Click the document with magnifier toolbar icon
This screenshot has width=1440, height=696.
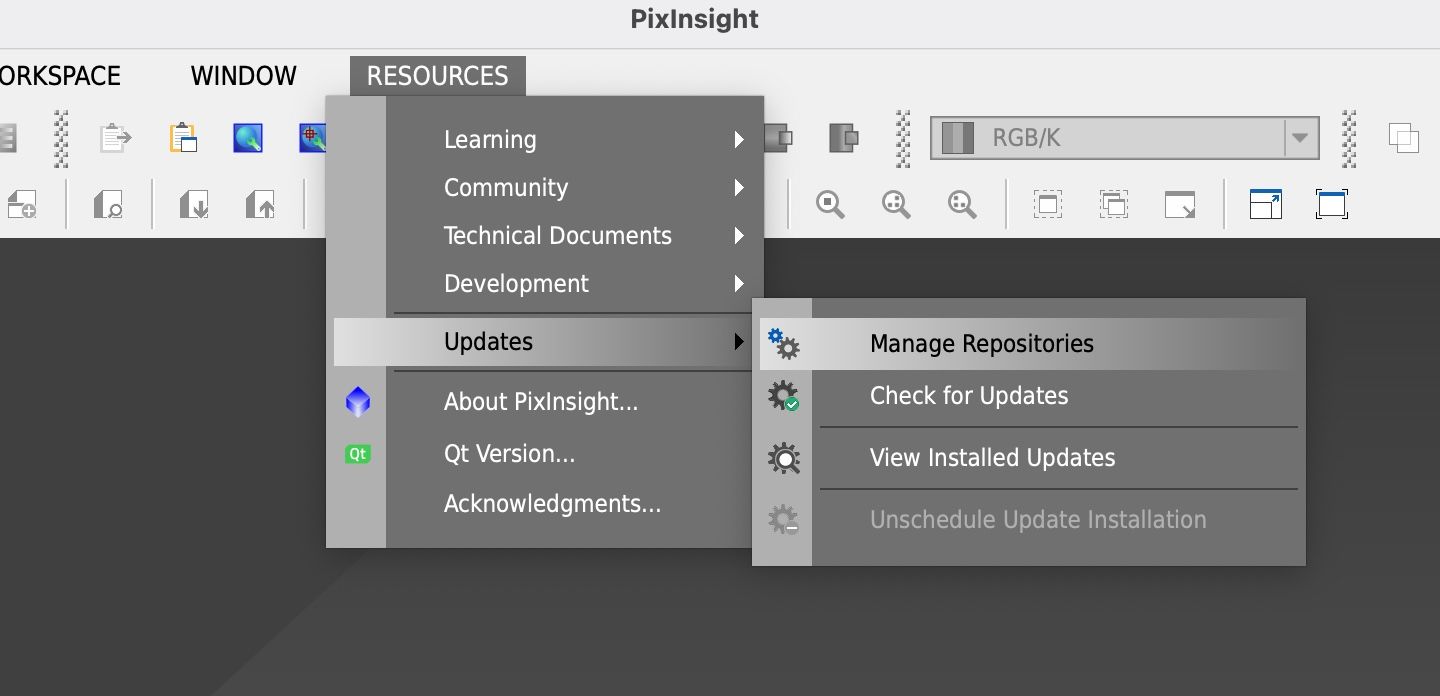108,205
